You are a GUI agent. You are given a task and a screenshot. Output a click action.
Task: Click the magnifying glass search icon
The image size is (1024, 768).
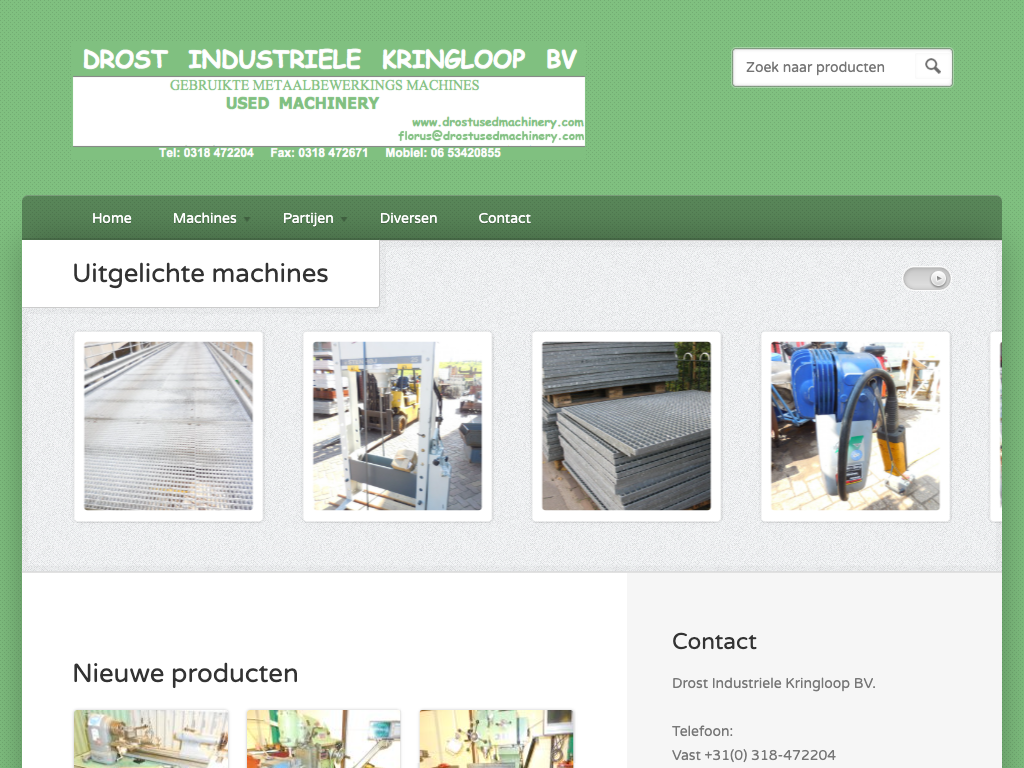coord(932,67)
